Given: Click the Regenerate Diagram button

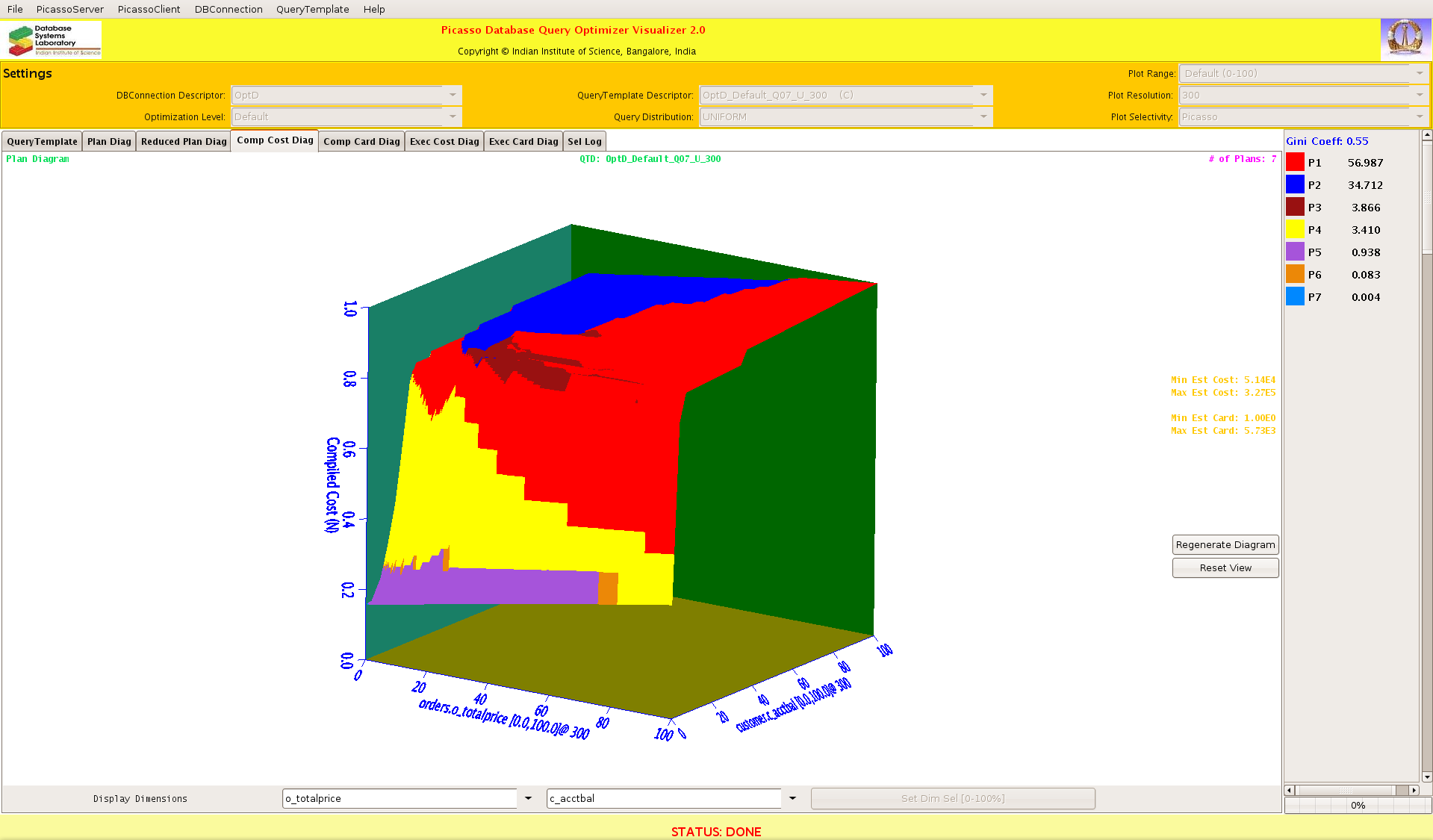Looking at the screenshot, I should tap(1225, 545).
